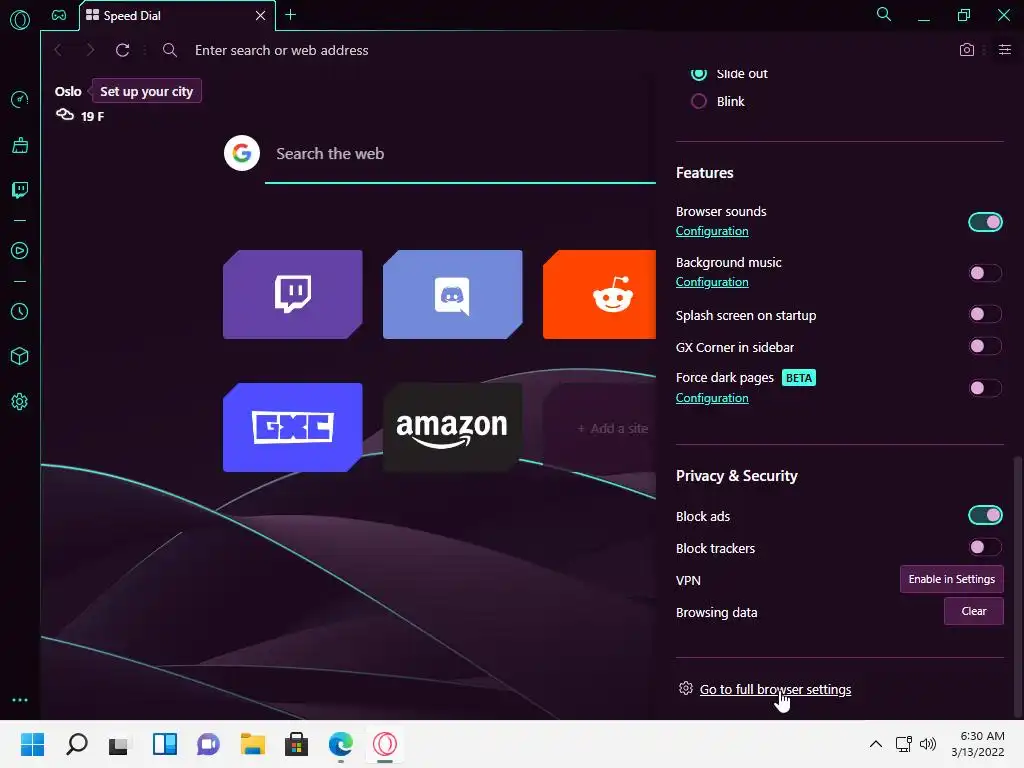Open the Twitch speed dial tile
This screenshot has height=768, width=1024.
[293, 295]
